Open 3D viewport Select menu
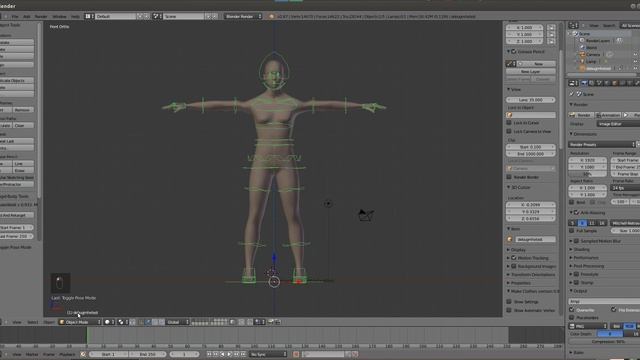The height and width of the screenshot is (360, 640). pyautogui.click(x=33, y=322)
